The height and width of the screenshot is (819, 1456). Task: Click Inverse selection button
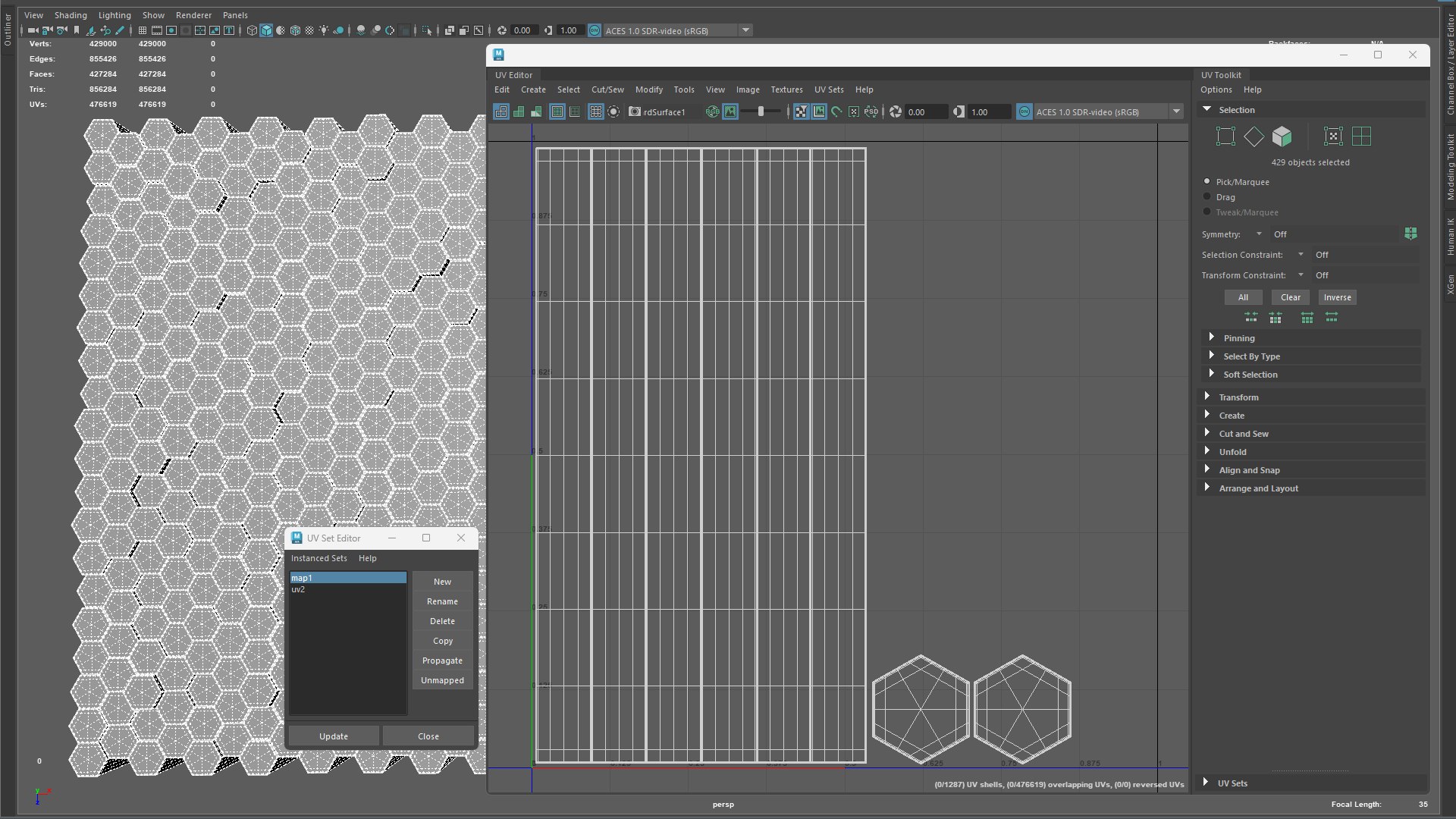1337,297
